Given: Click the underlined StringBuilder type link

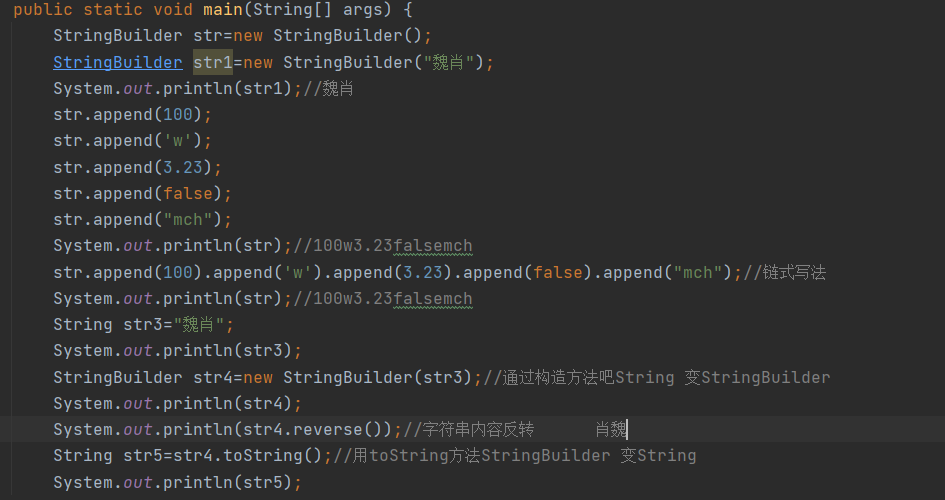Looking at the screenshot, I should pos(118,62).
